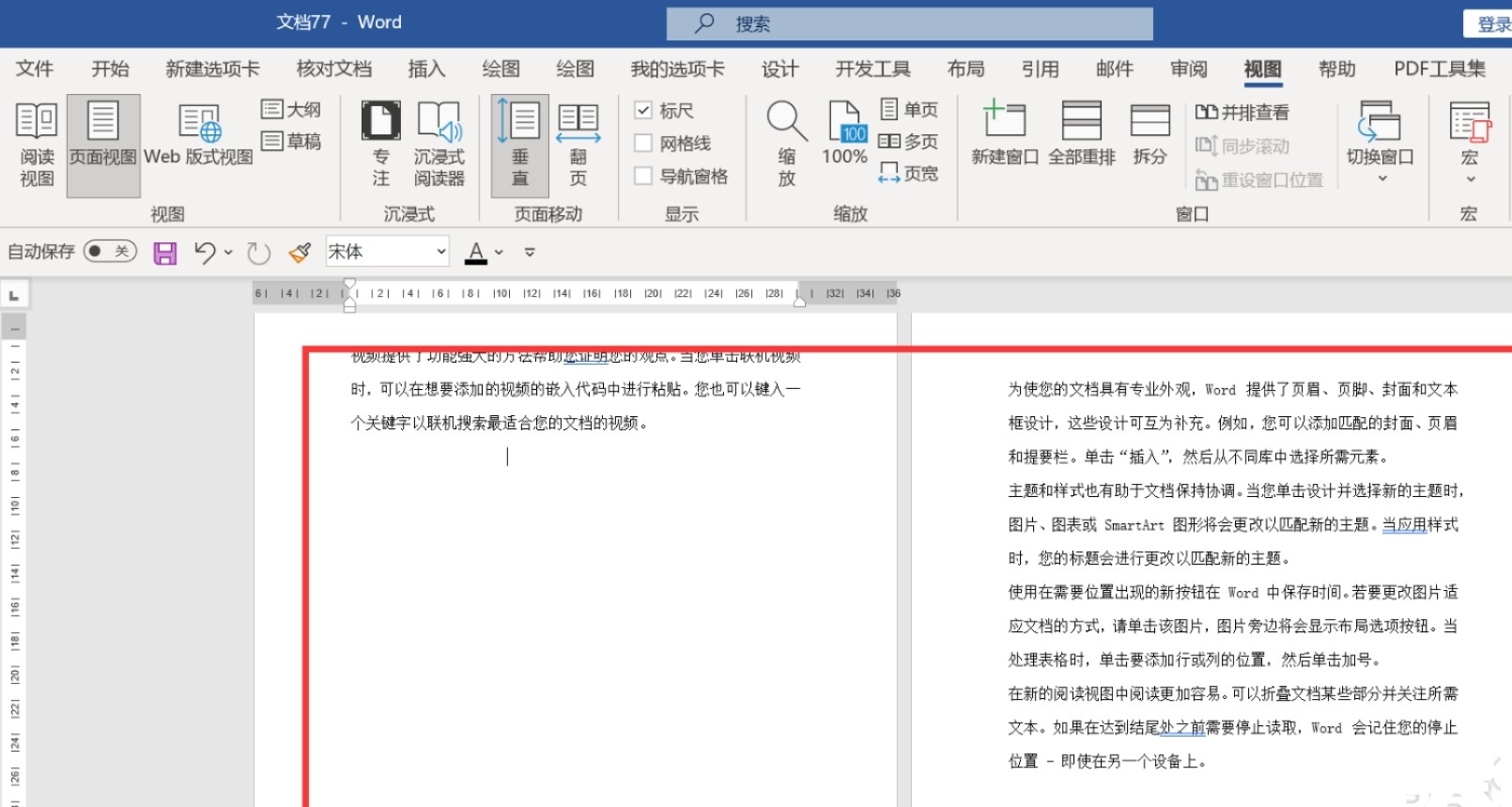Viewport: 1512px width, 807px height.
Task: Switch to Draft view (草稿)
Action: click(x=291, y=141)
